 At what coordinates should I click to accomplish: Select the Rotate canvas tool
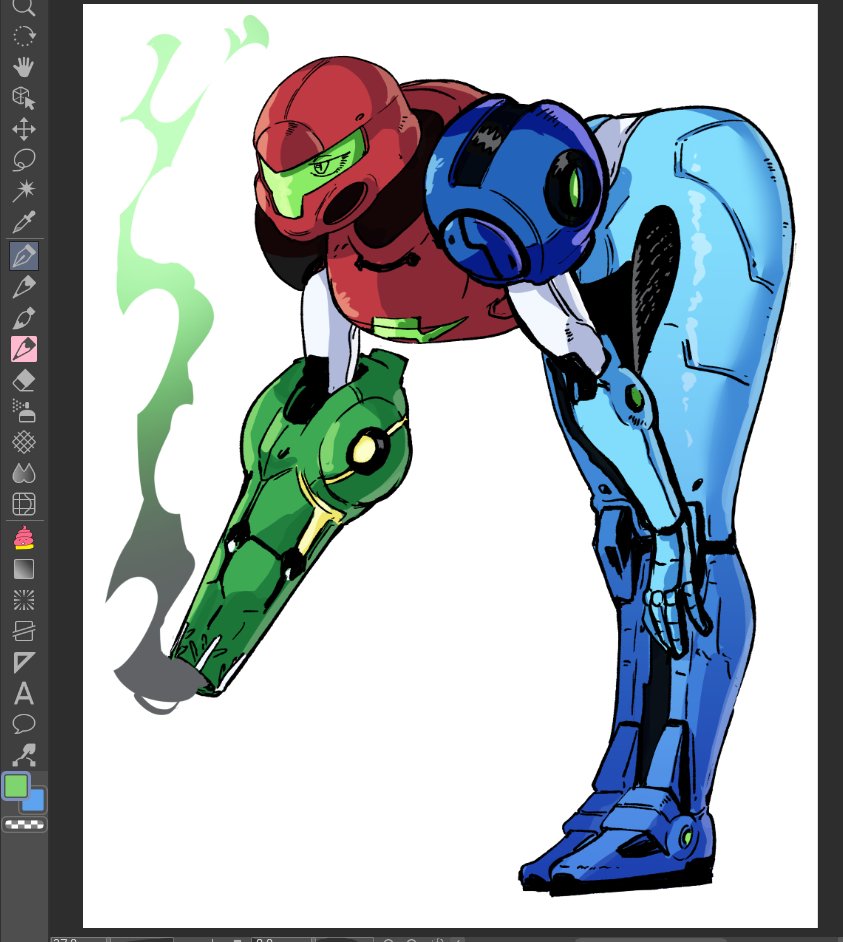[24, 36]
